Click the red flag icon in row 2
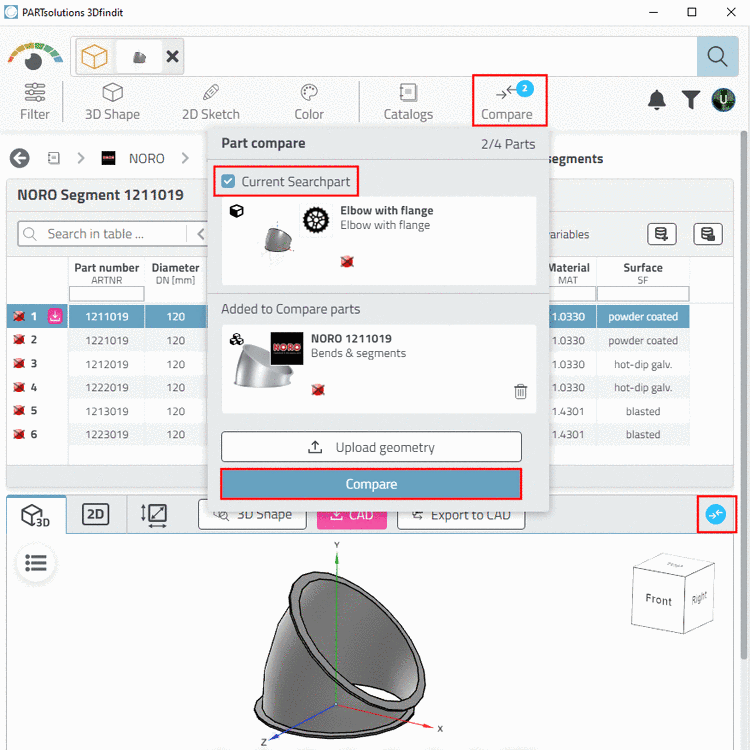The image size is (750, 750). click(19, 340)
